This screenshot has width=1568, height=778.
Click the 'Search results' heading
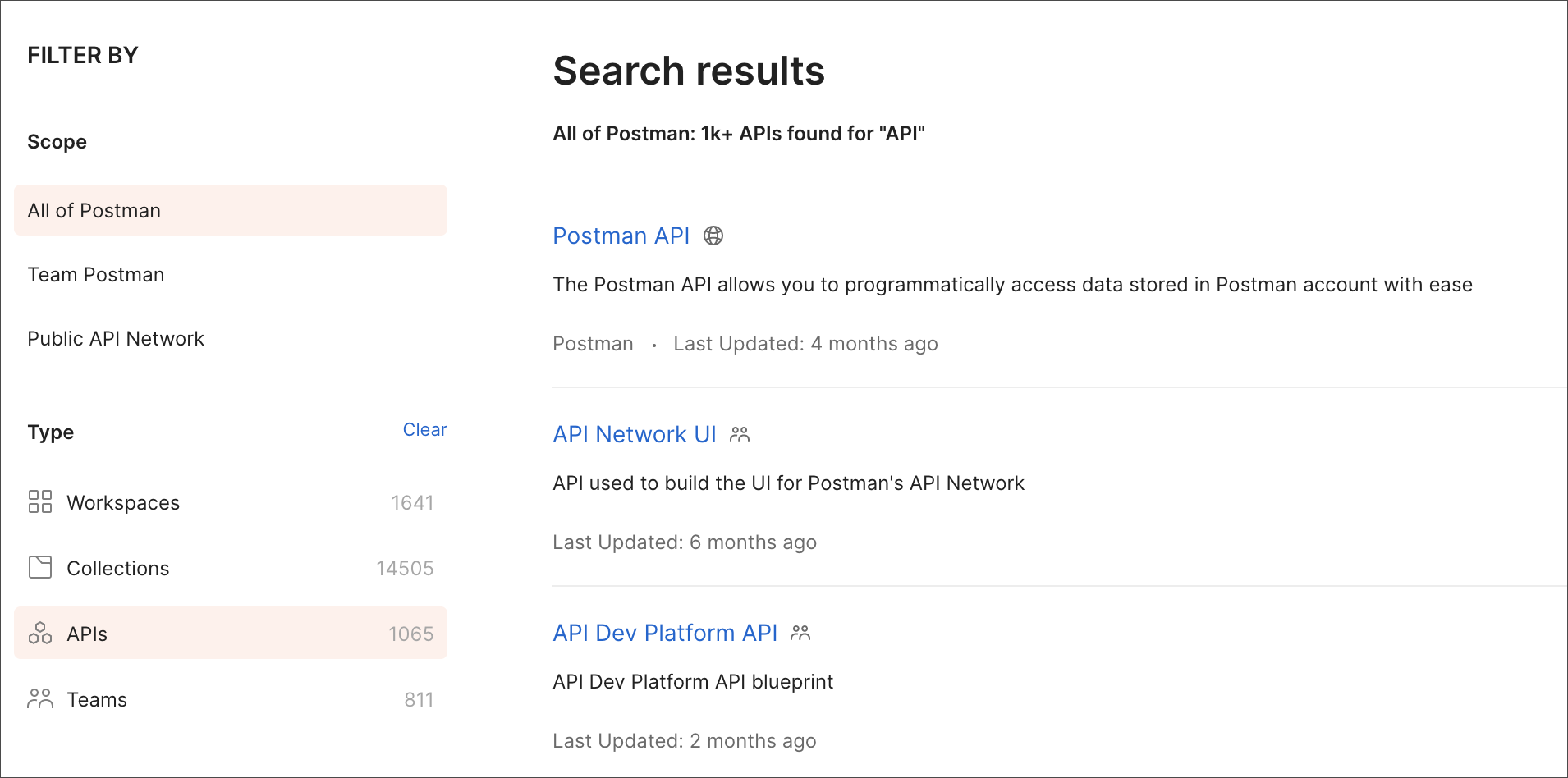[x=689, y=70]
